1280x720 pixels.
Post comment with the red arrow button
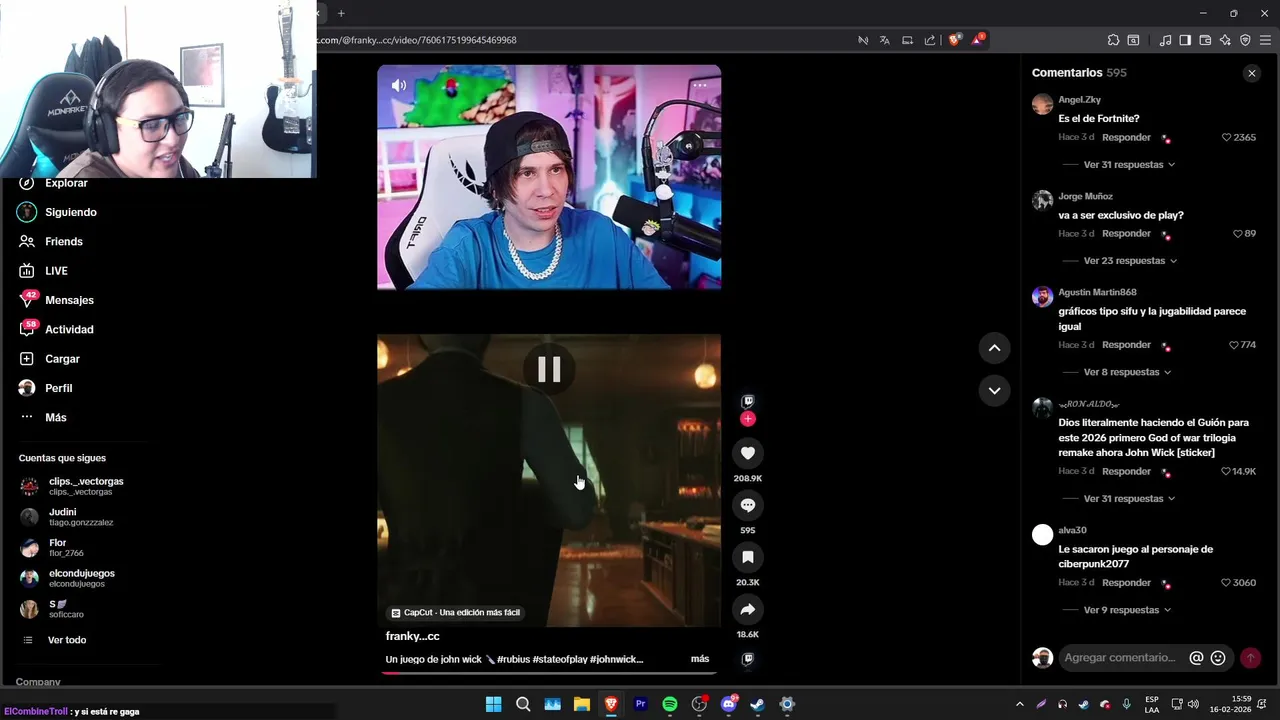point(1250,658)
